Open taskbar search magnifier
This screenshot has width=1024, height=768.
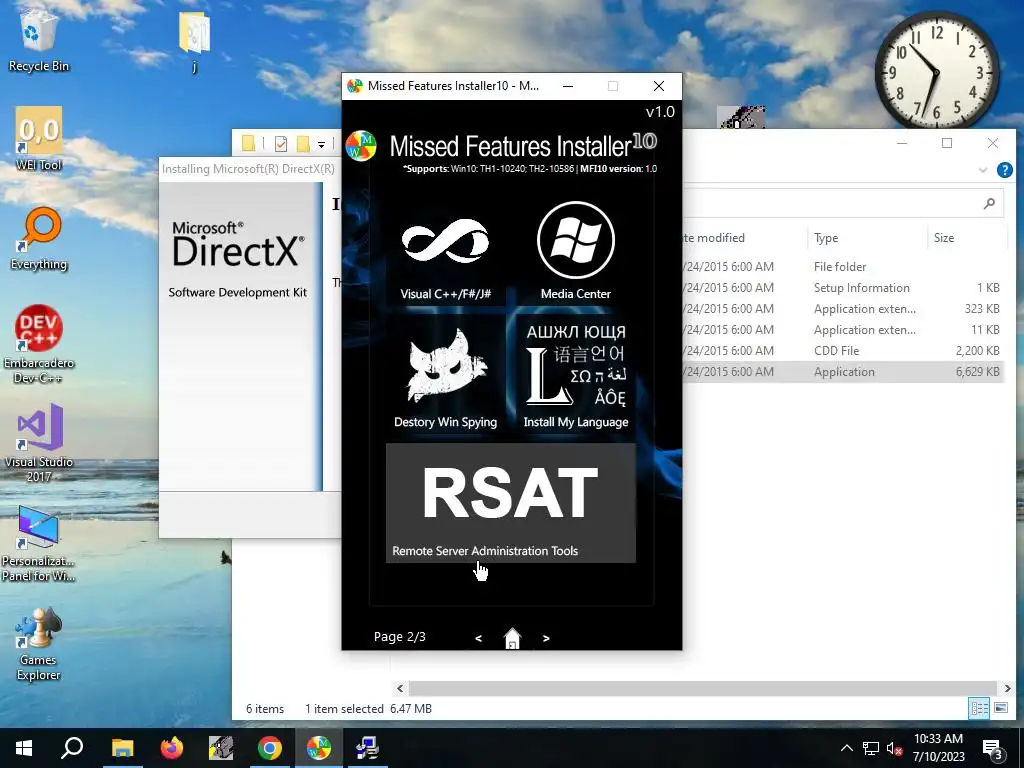click(x=72, y=748)
